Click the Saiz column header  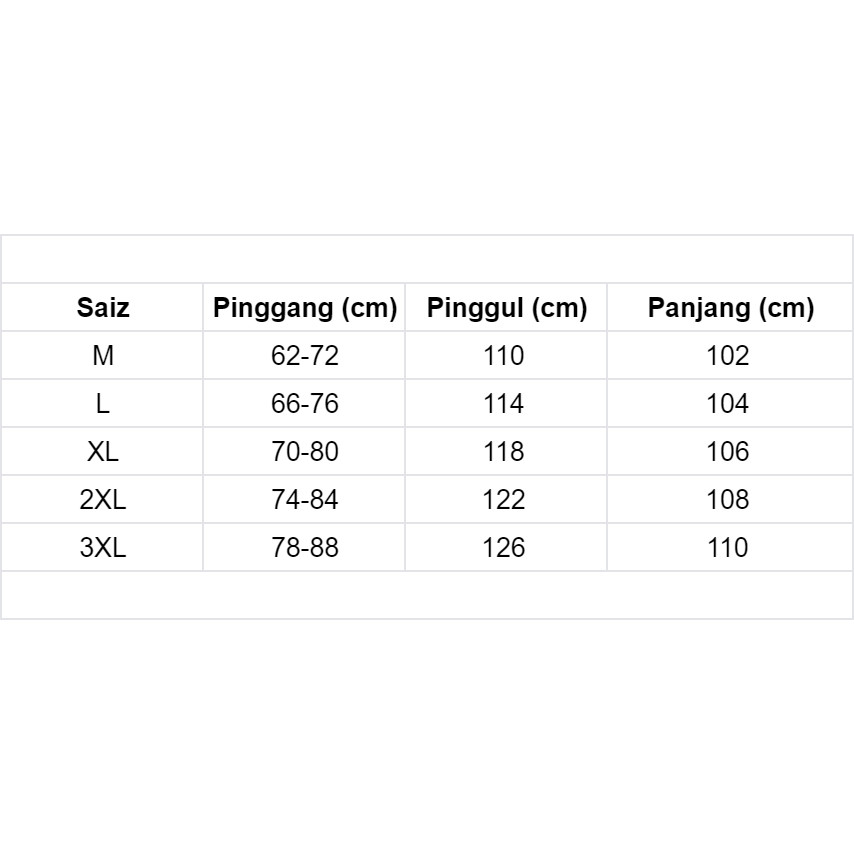103,308
